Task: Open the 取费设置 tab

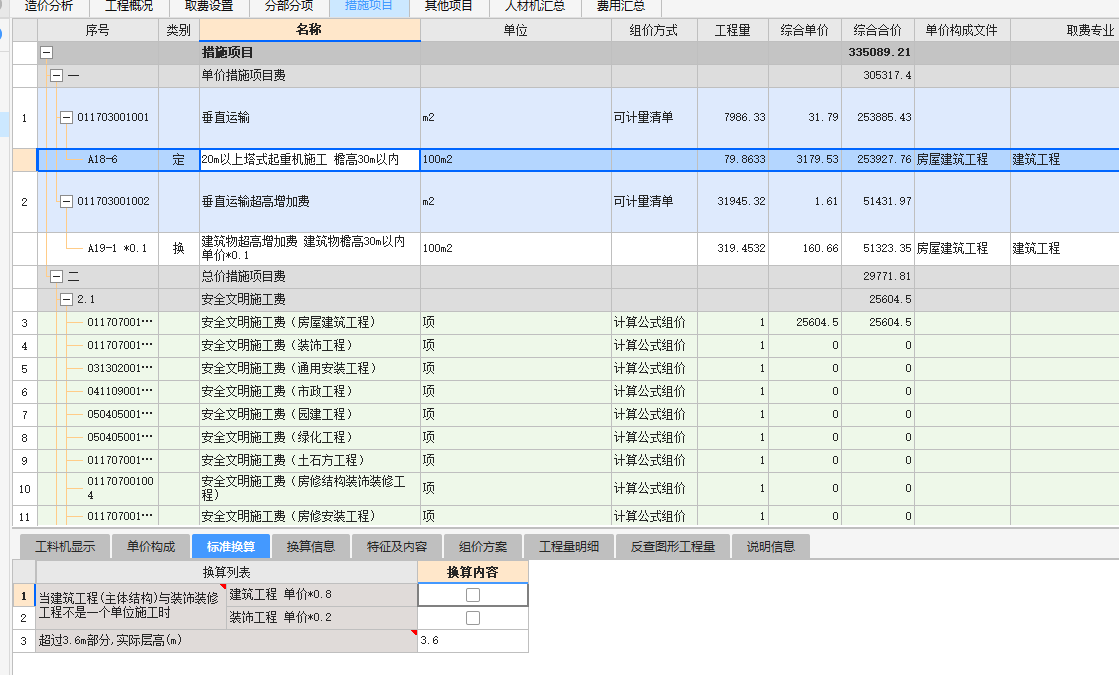Action: pyautogui.click(x=209, y=6)
